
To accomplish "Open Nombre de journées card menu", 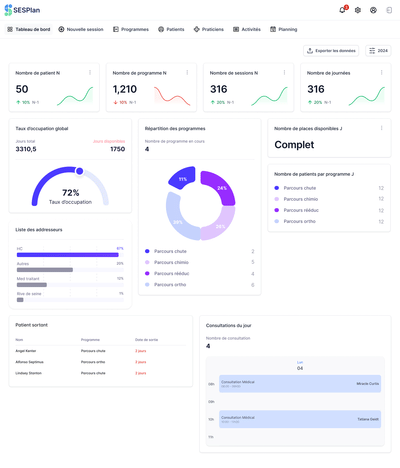I will pyautogui.click(x=382, y=72).
